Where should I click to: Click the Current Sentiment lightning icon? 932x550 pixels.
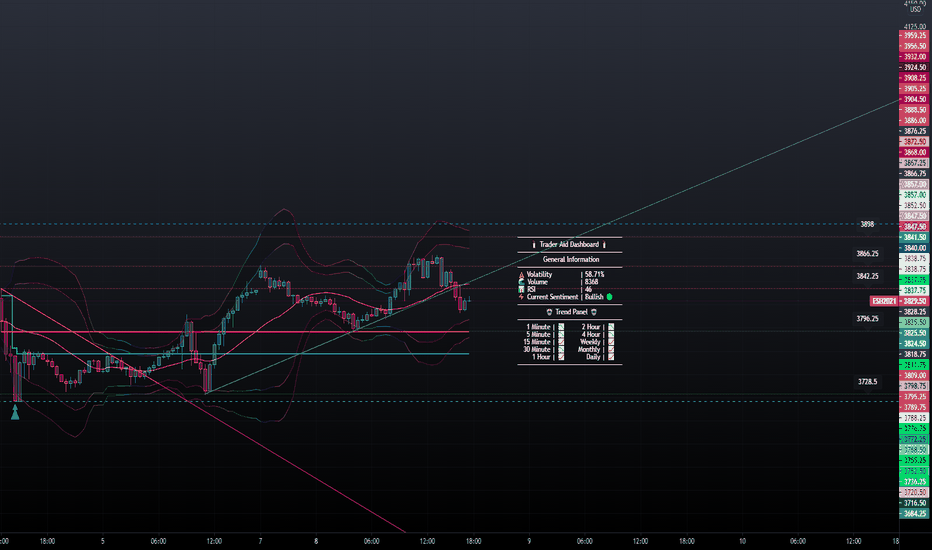(x=521, y=297)
